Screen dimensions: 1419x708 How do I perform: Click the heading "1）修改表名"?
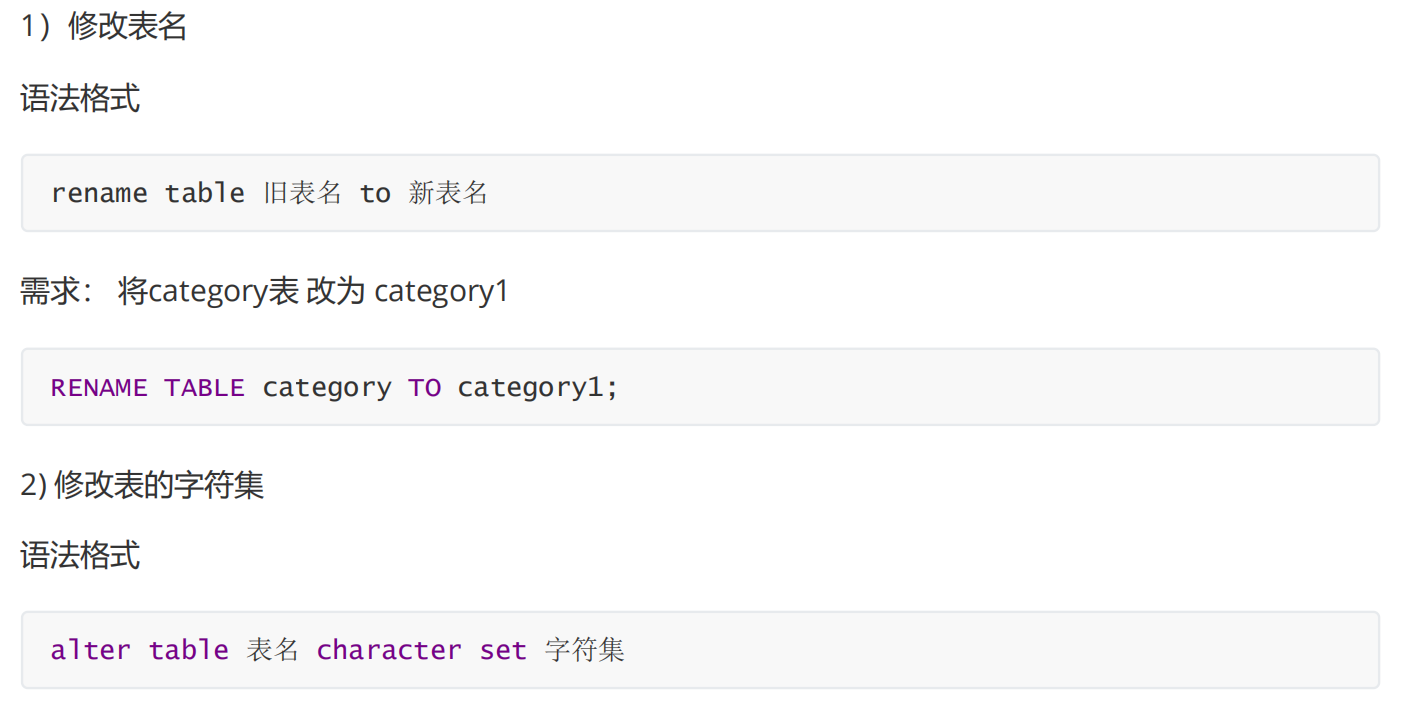pos(104,27)
